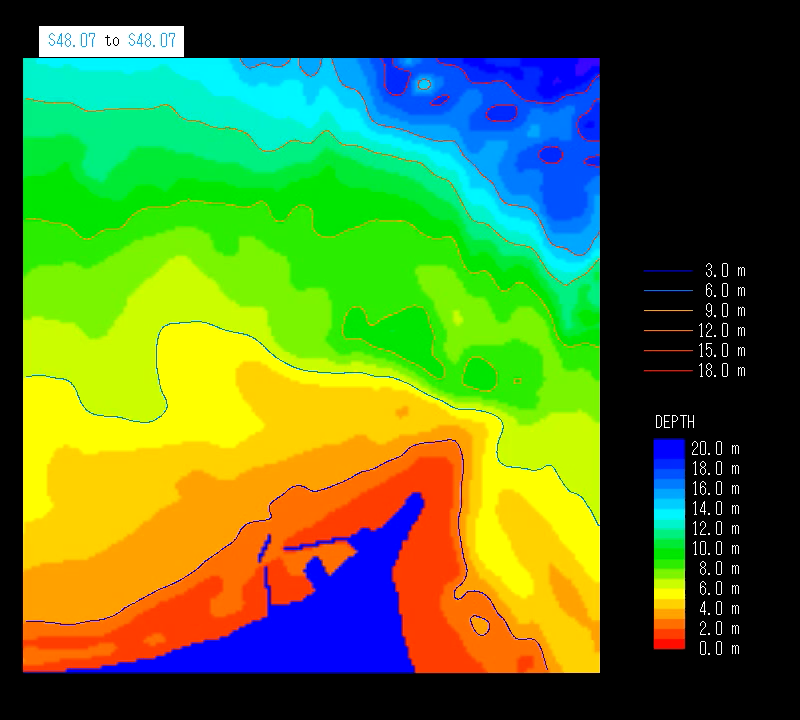
Task: Select the 3.0 m contour legend line
Action: point(668,271)
